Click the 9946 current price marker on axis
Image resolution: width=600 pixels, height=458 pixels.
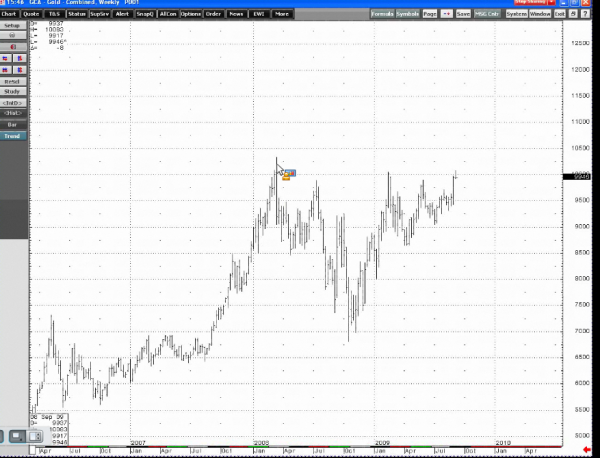582,177
